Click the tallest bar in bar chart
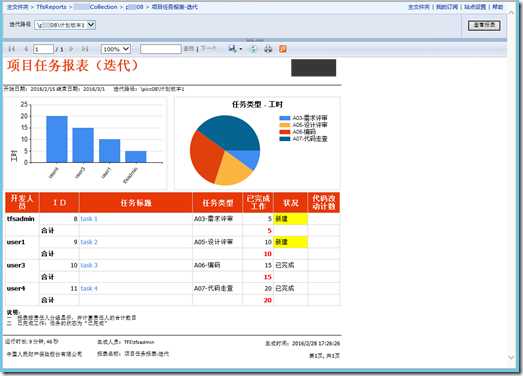 tap(57, 139)
